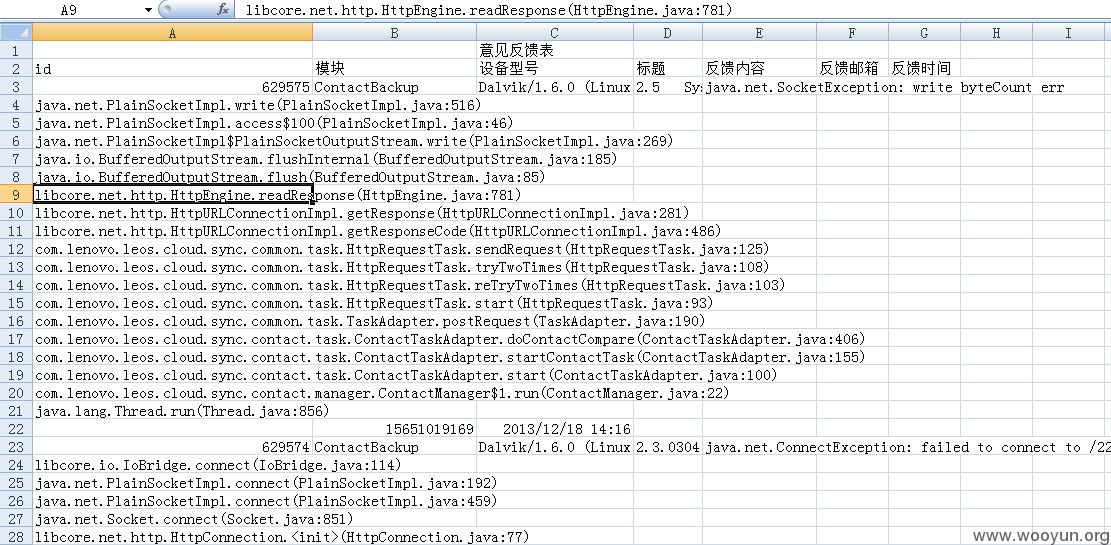Click PlainSocketOutputStream.write line 269 cell

[x=172, y=141]
